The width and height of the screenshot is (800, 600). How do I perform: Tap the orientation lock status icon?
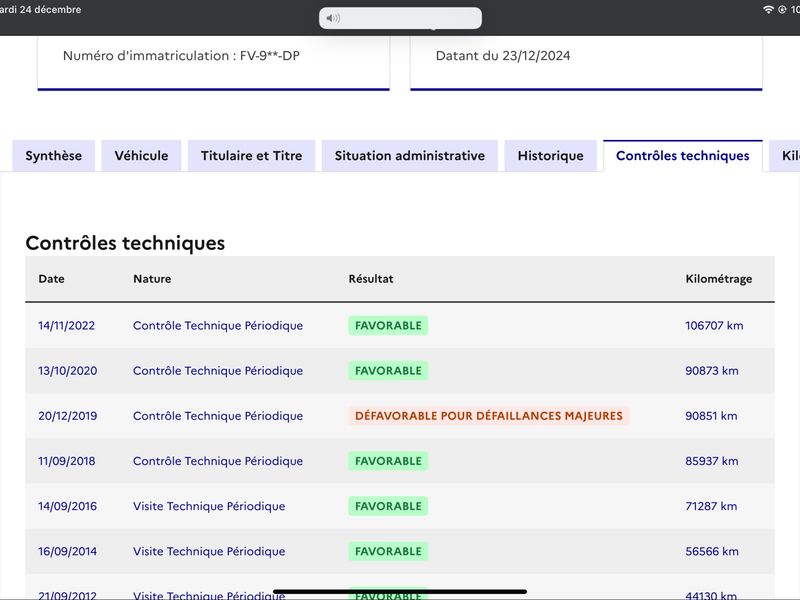point(782,9)
